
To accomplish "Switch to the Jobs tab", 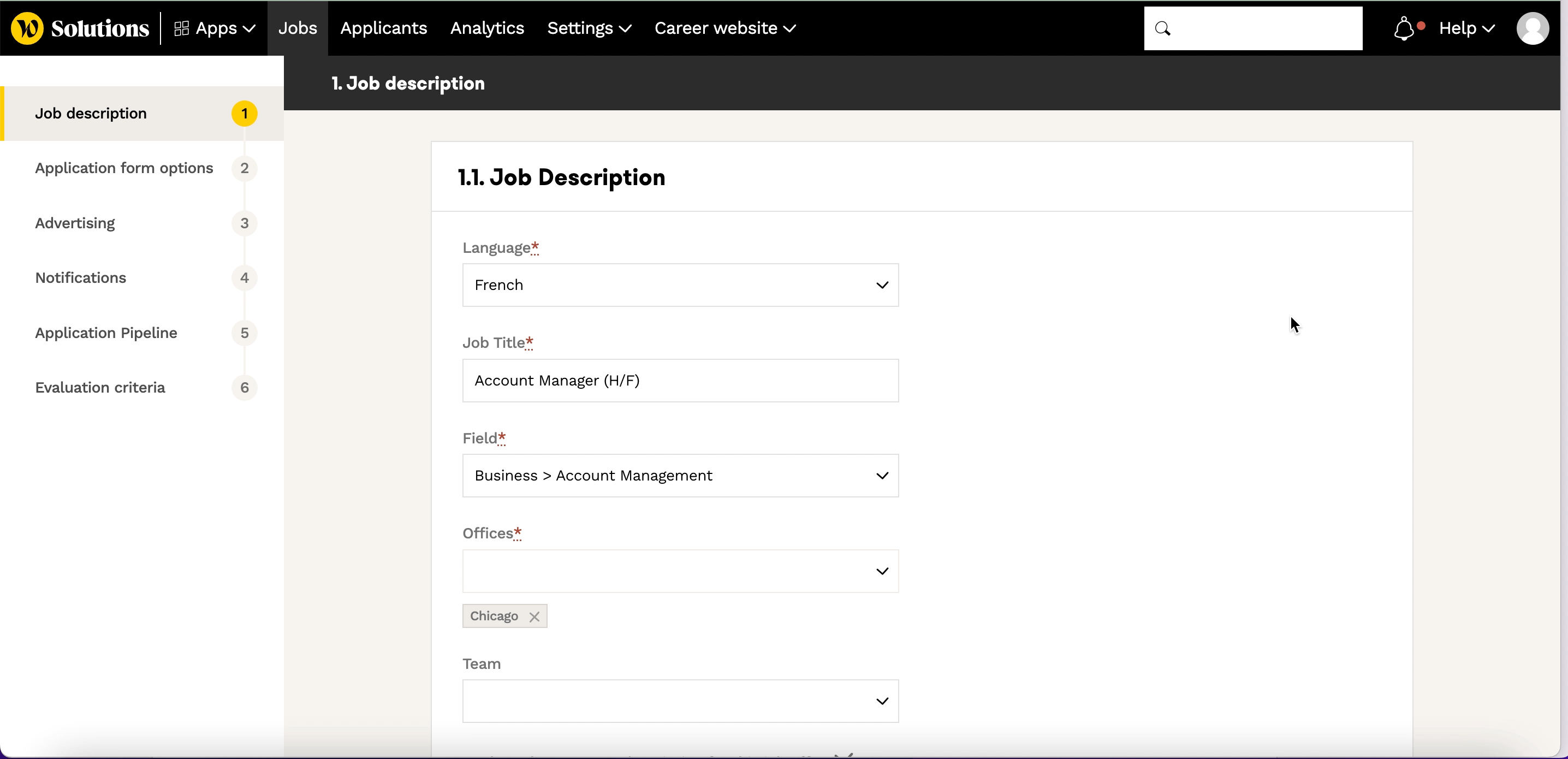I will click(298, 28).
